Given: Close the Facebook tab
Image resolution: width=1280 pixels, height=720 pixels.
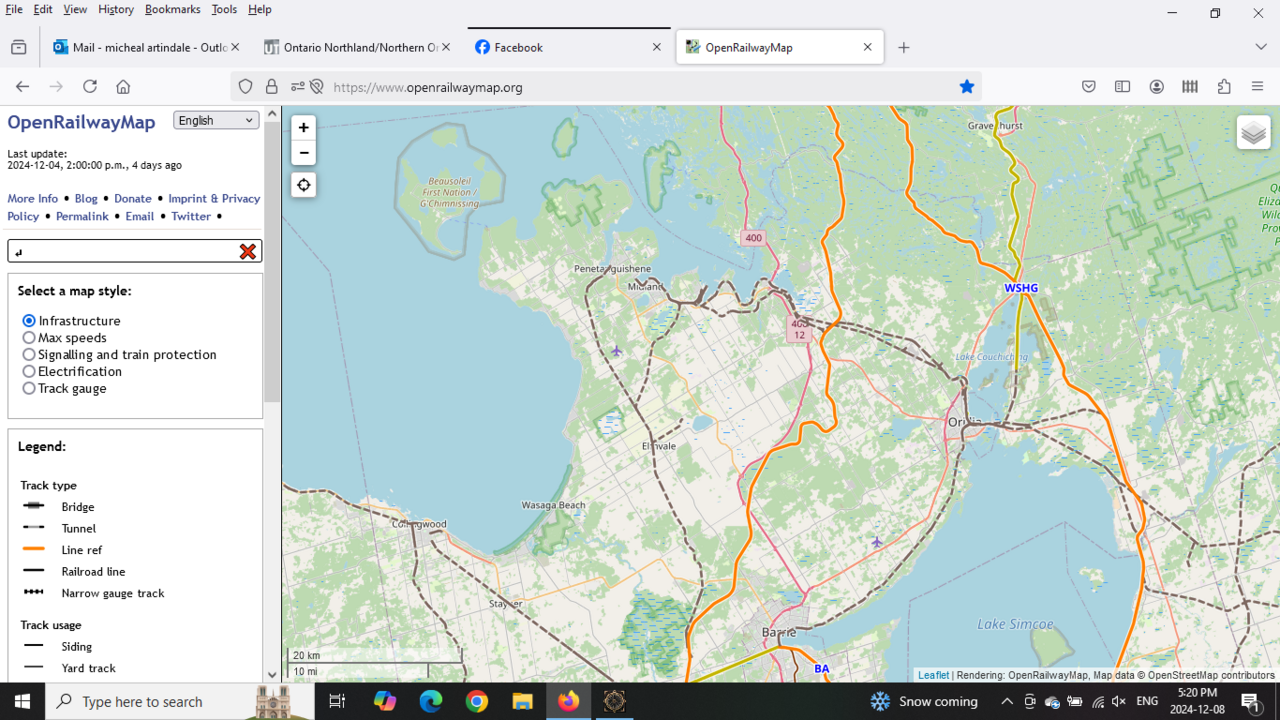Looking at the screenshot, I should [x=657, y=47].
